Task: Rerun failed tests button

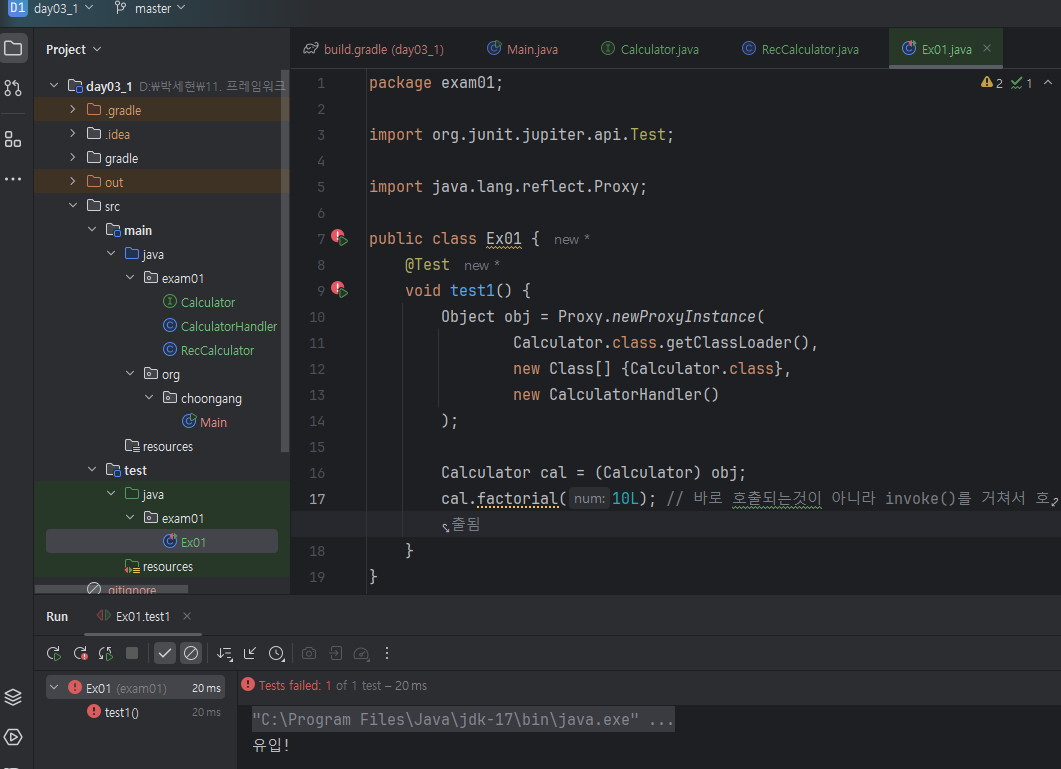Action: (80, 653)
